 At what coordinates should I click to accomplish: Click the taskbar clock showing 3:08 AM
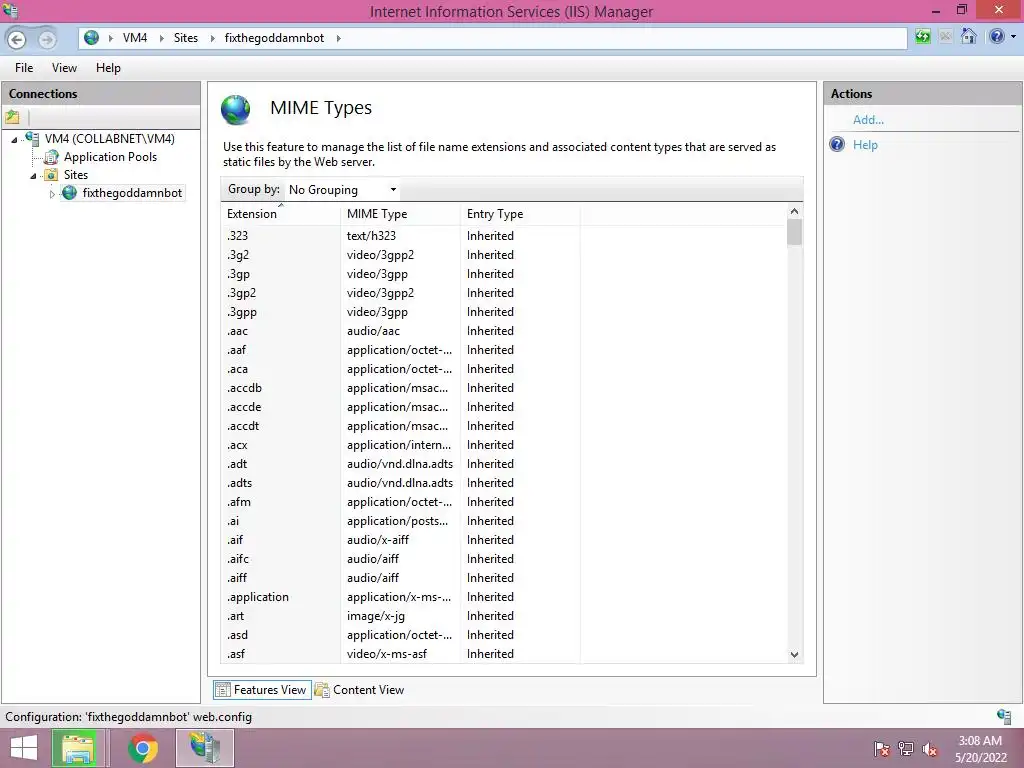tap(980, 749)
